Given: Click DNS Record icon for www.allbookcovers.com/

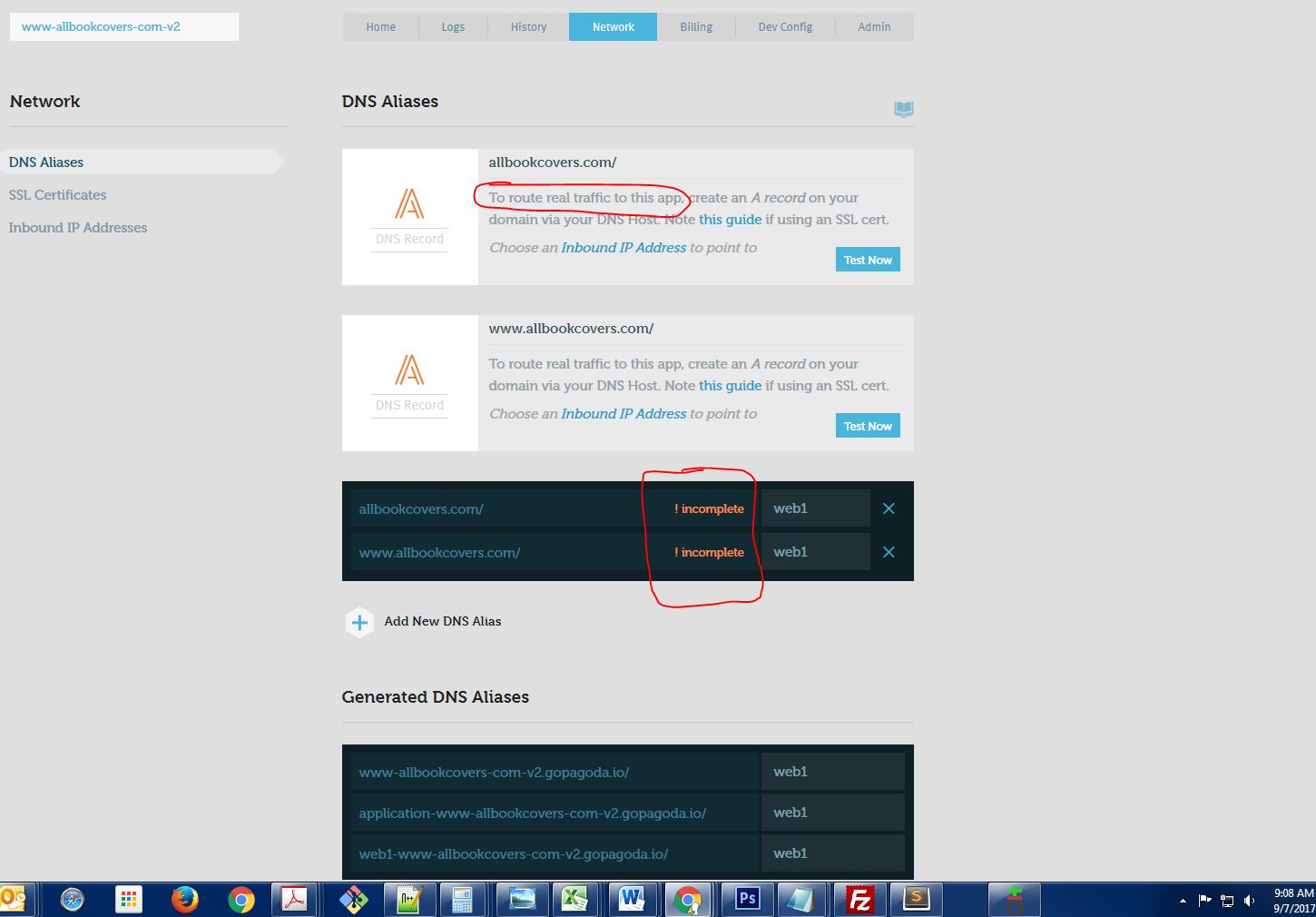Looking at the screenshot, I should [x=409, y=383].
